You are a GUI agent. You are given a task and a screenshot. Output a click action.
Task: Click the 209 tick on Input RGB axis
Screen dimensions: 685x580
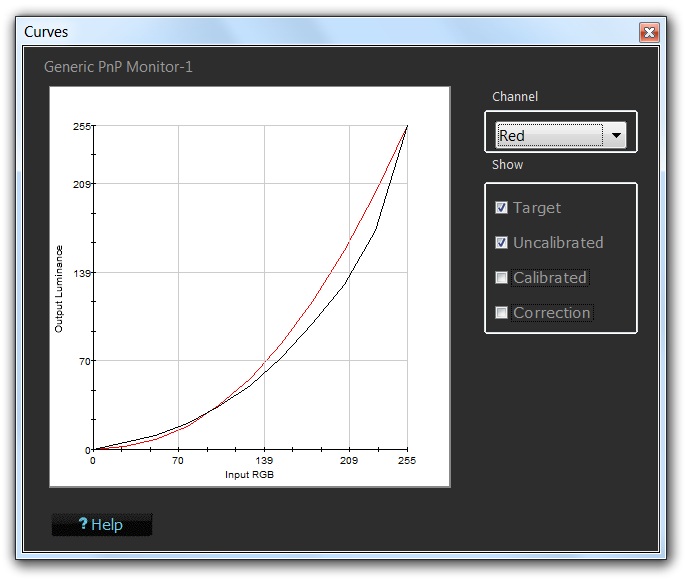pos(349,460)
